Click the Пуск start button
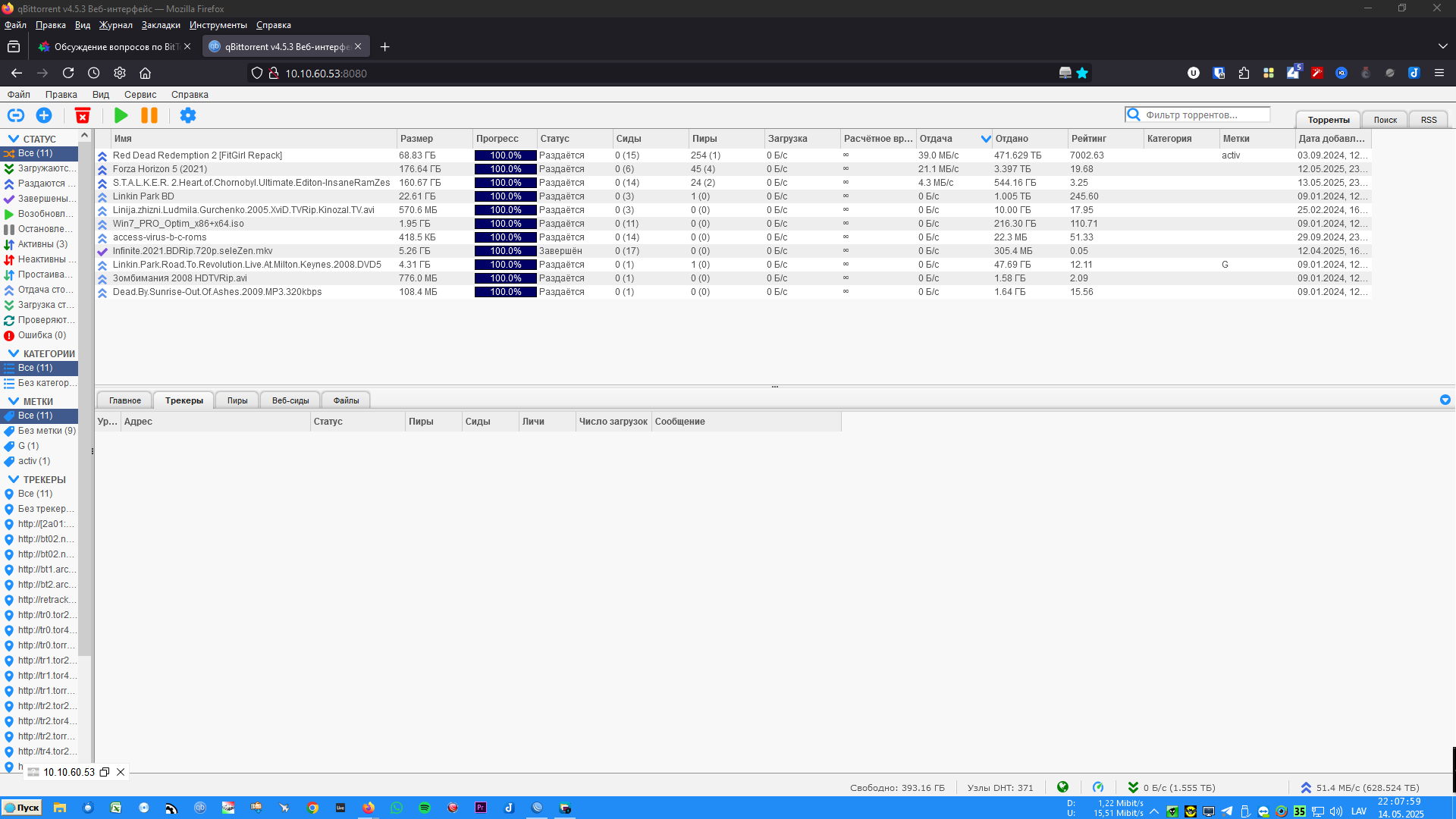This screenshot has width=1456, height=819. point(21,808)
